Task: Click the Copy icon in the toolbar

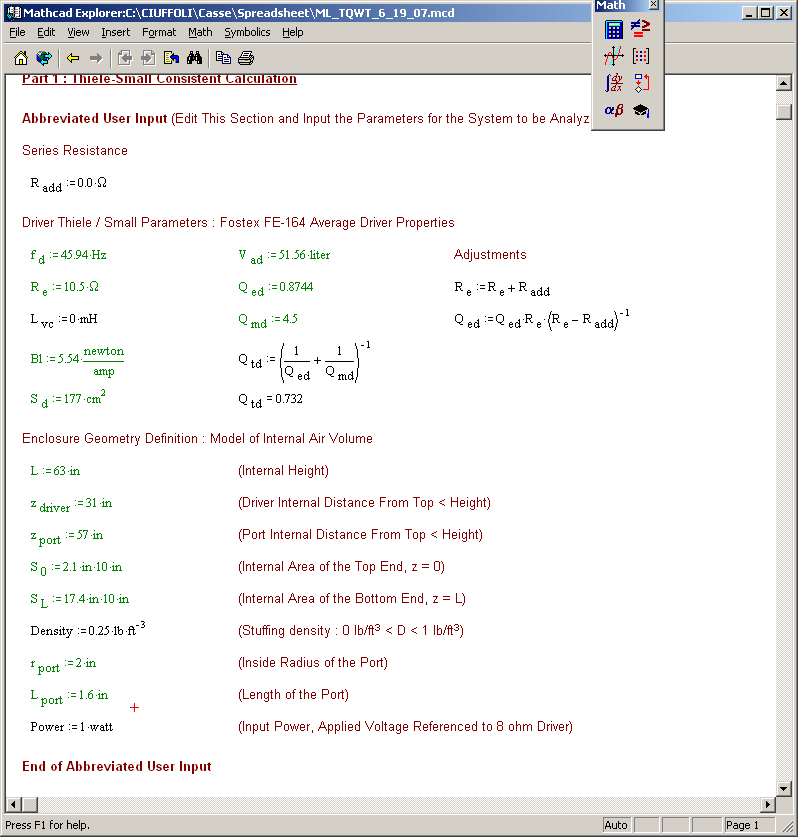Action: click(223, 58)
